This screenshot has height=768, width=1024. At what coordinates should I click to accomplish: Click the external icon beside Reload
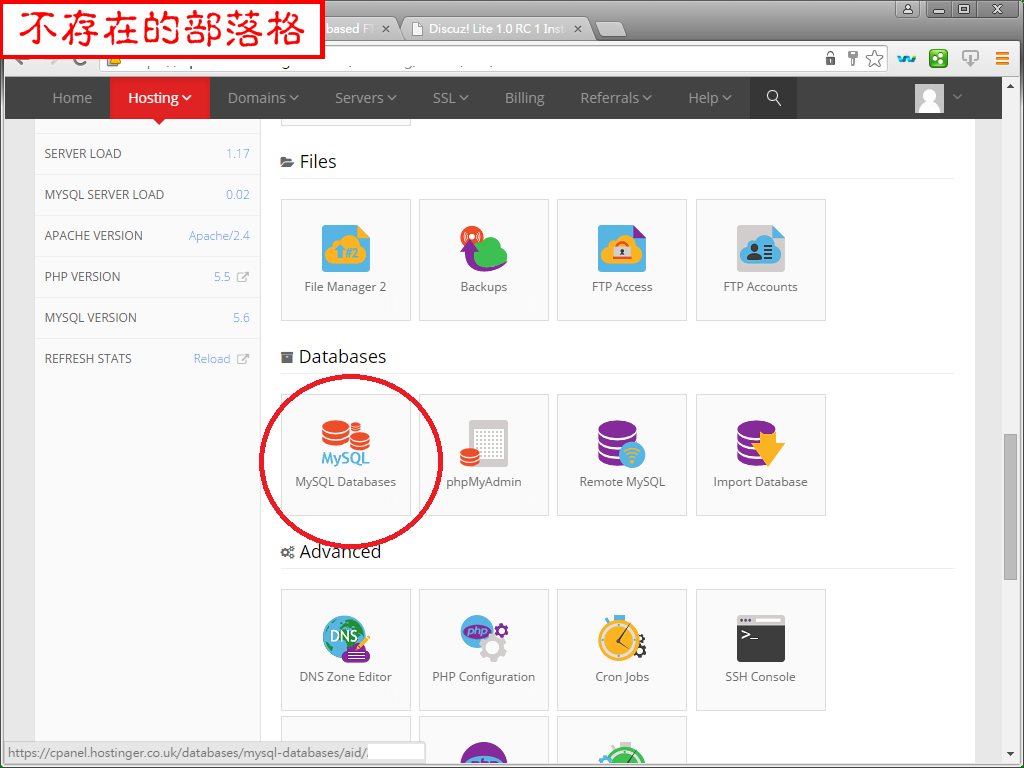point(242,359)
